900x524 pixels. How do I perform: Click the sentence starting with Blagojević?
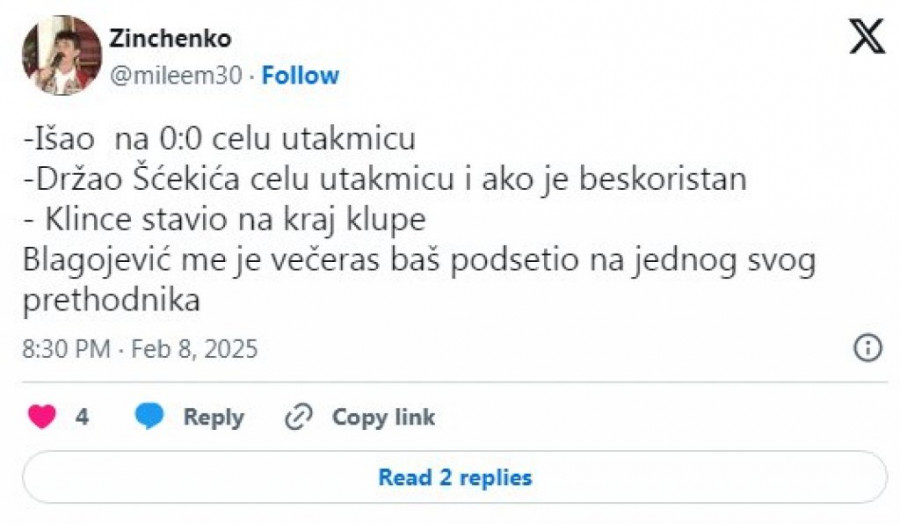(x=419, y=259)
